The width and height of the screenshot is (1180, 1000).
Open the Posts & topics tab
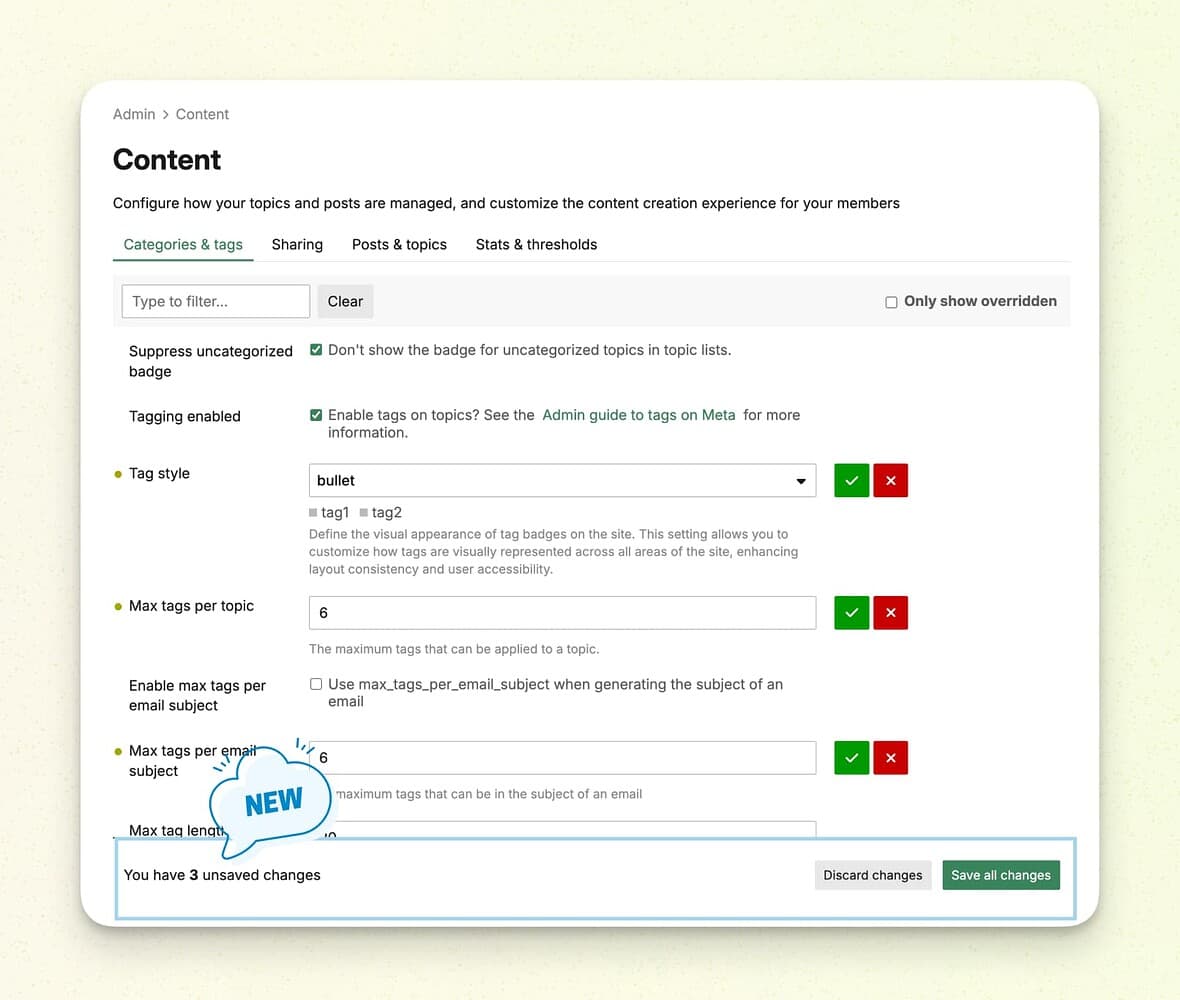[399, 245]
